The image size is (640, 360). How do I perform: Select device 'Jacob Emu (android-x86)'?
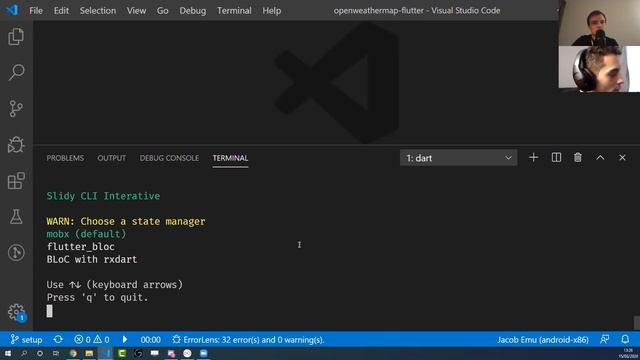point(543,340)
